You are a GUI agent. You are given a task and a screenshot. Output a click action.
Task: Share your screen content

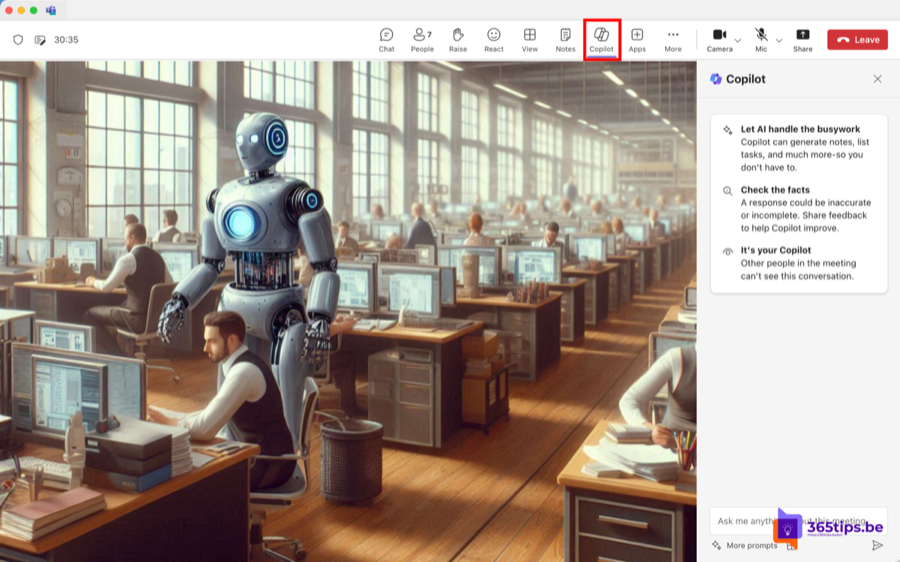coord(802,40)
